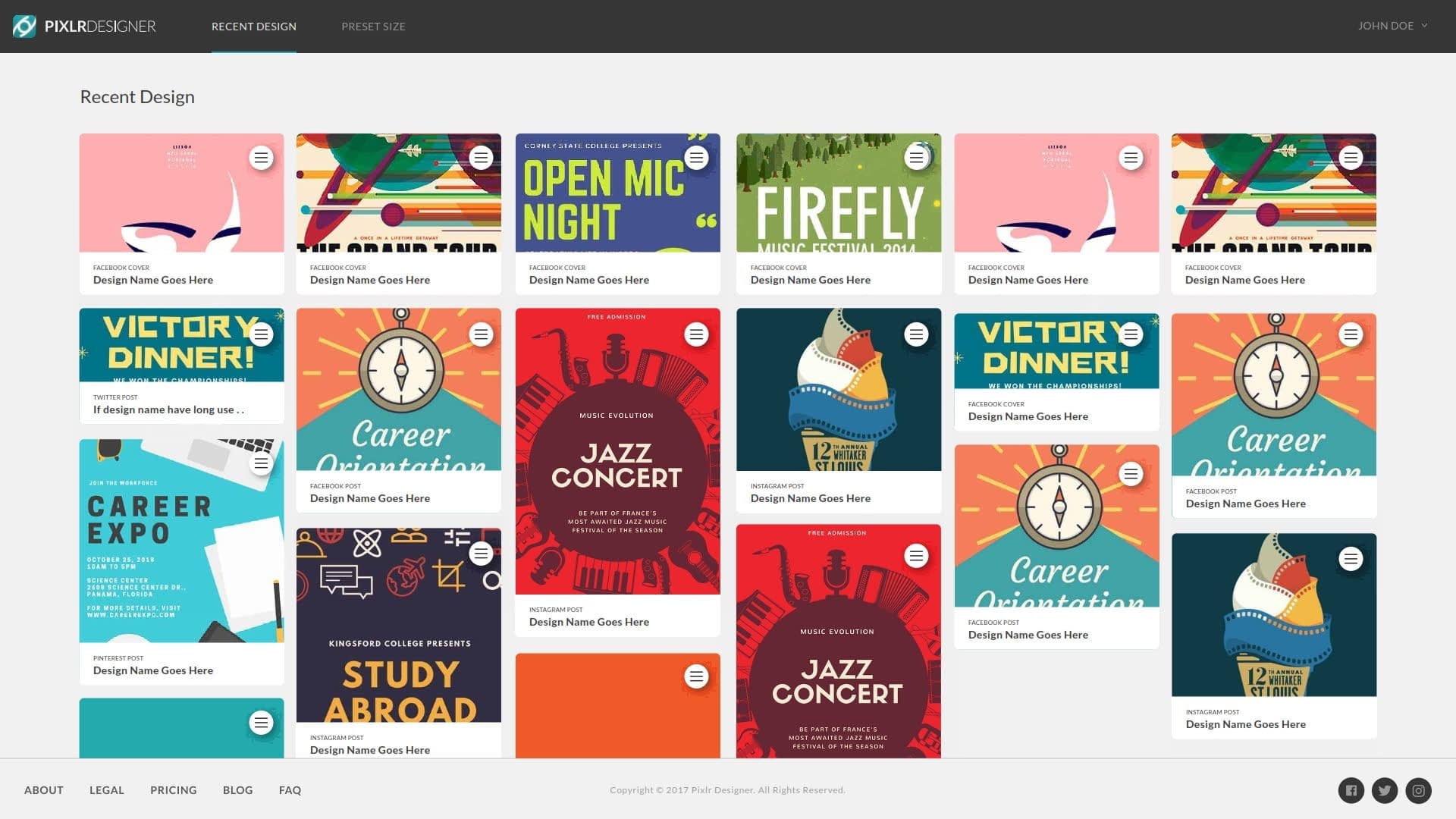Click the menu icon on the Career Expo card
Screen dimensions: 1456x819
click(x=261, y=463)
